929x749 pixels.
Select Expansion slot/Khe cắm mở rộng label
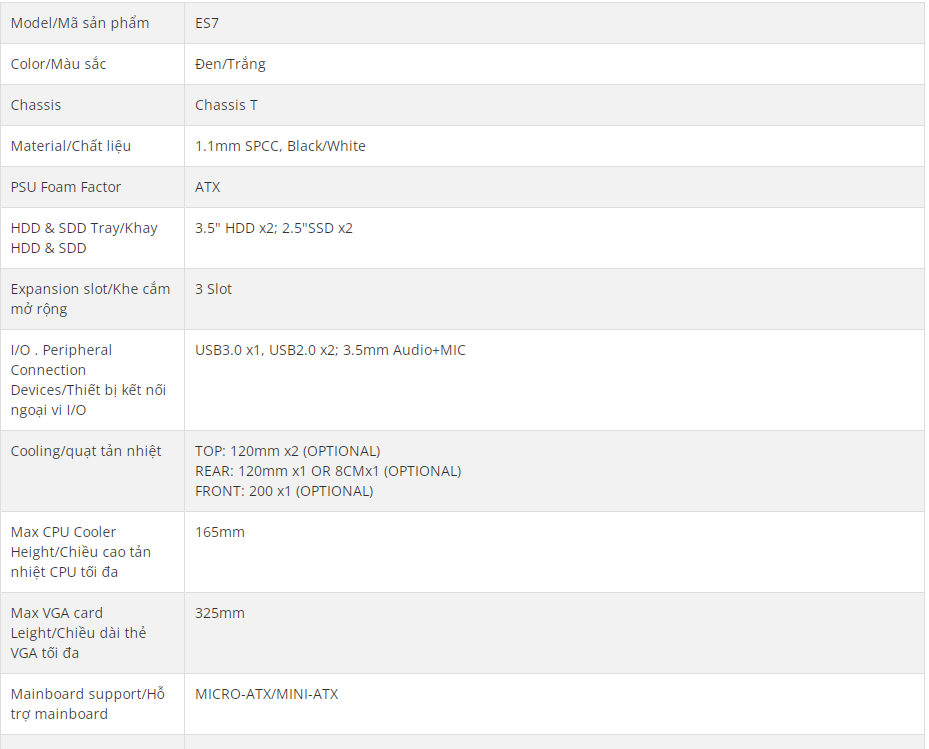click(90, 299)
